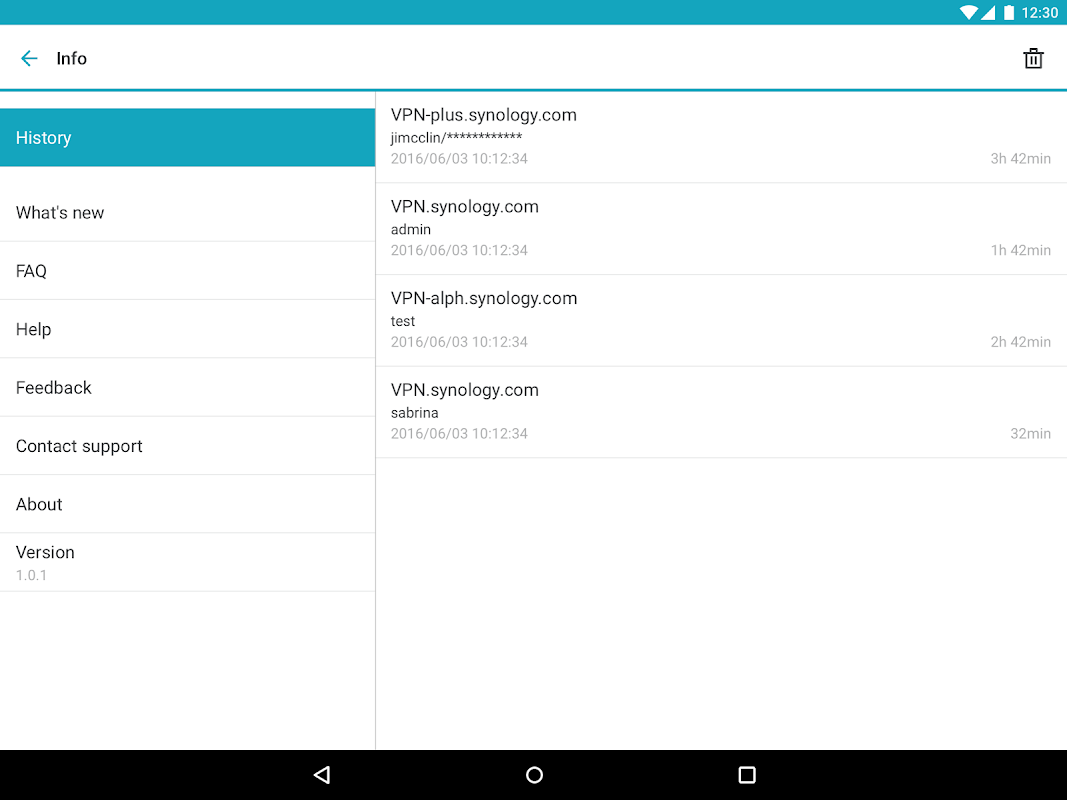Open recent apps square button

(747, 775)
